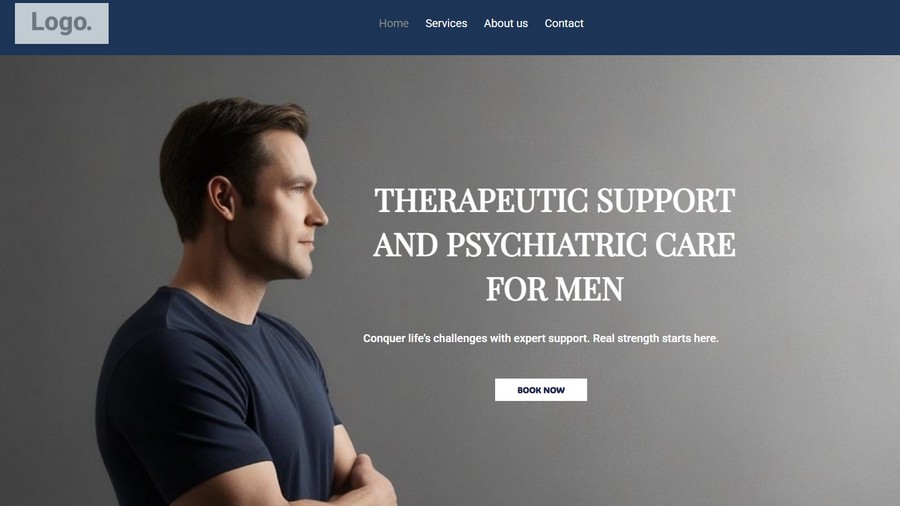Open the Services menu item
Screen dimensions: 900x506
click(446, 24)
